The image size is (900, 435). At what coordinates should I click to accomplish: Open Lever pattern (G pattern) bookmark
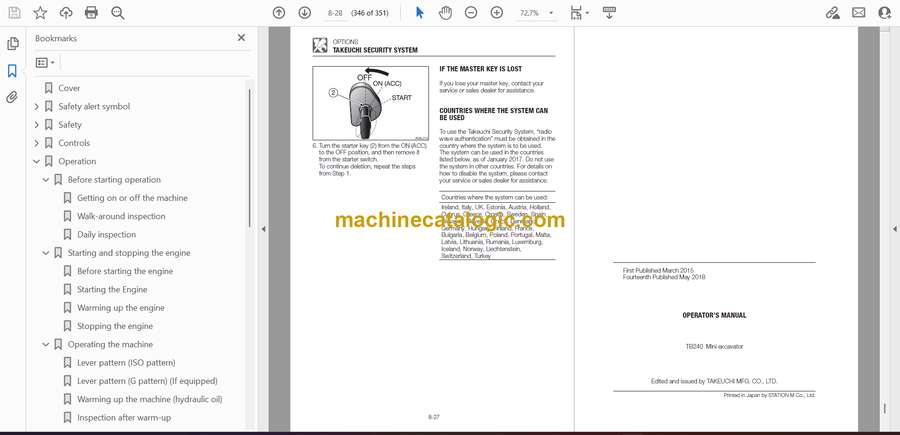coord(147,381)
